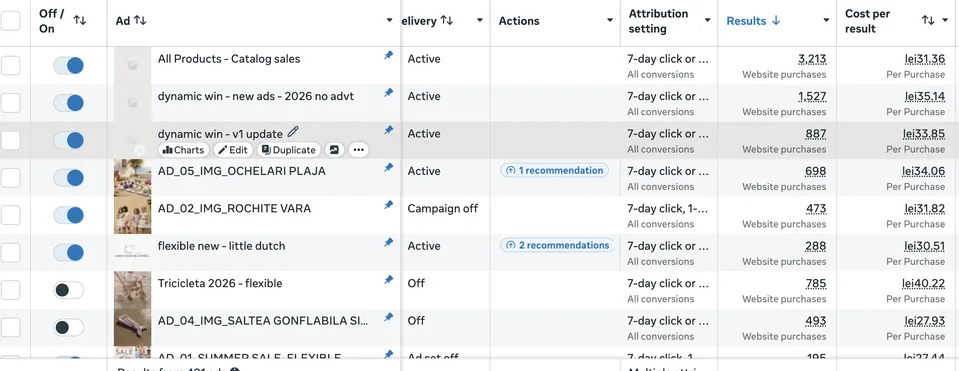Image resolution: width=959 pixels, height=371 pixels.
Task: Open Ad column dropdown arrow
Action: (x=390, y=21)
